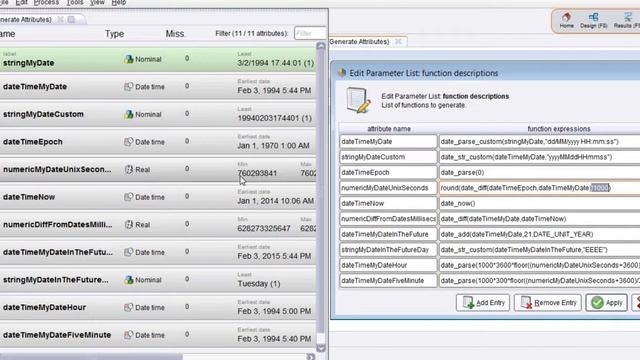The width and height of the screenshot is (640, 360).
Task: Click Tuesday (1) value text
Action: pos(259,284)
